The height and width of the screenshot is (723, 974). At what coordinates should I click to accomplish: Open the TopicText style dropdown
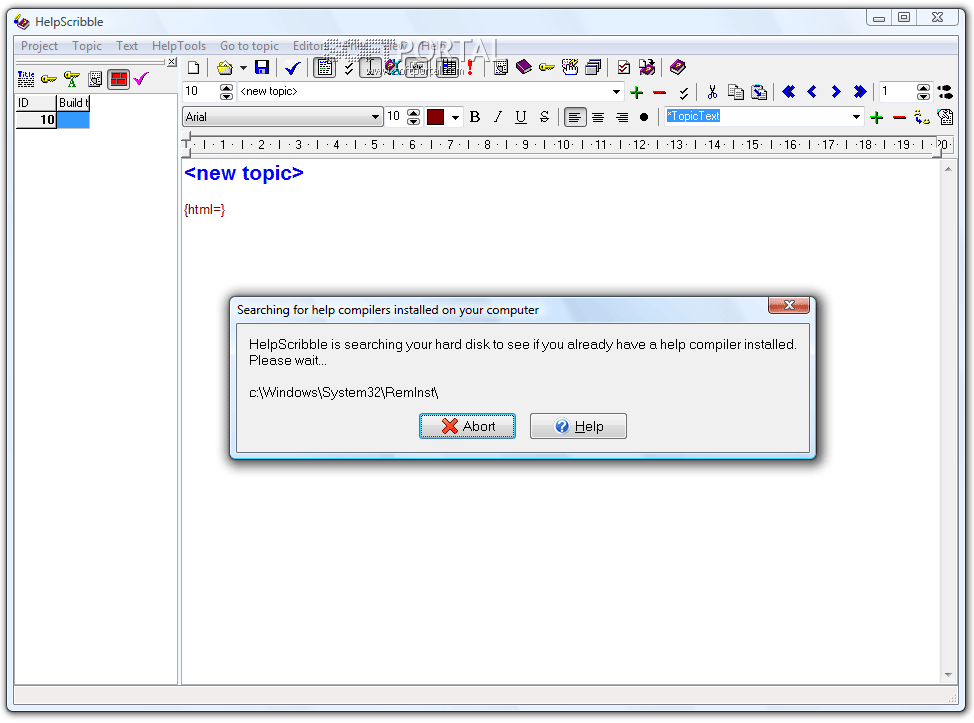(856, 117)
